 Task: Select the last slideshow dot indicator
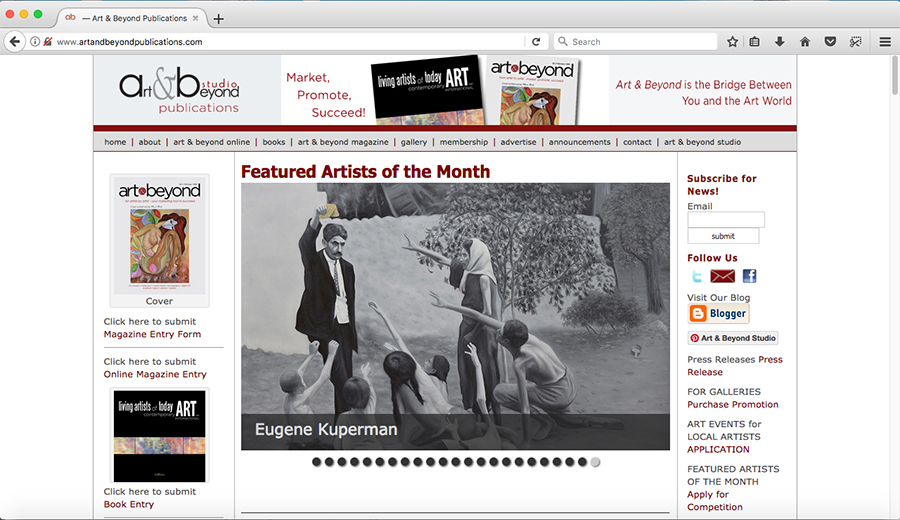(595, 462)
